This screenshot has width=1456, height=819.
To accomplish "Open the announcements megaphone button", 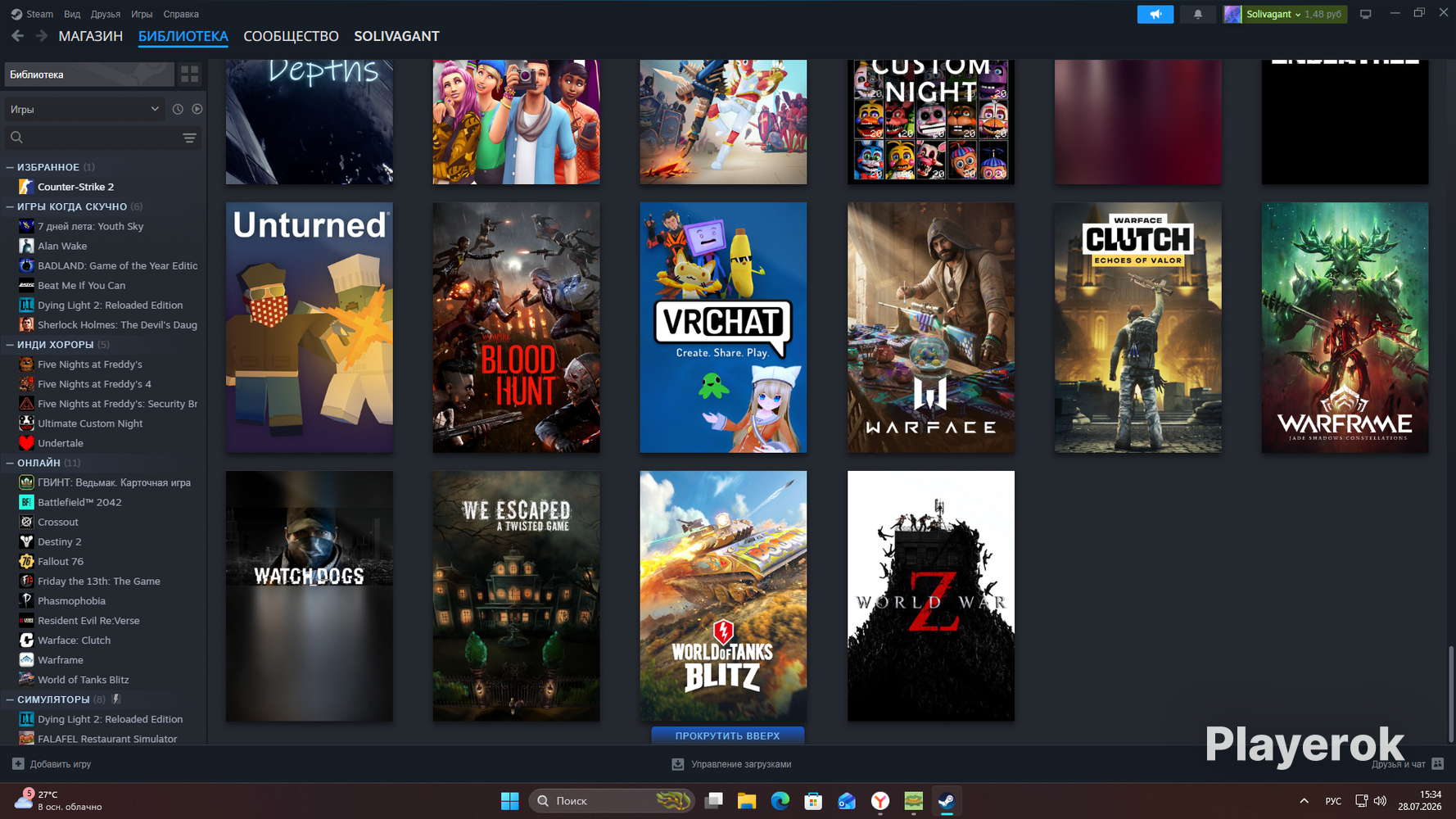I will [1155, 14].
